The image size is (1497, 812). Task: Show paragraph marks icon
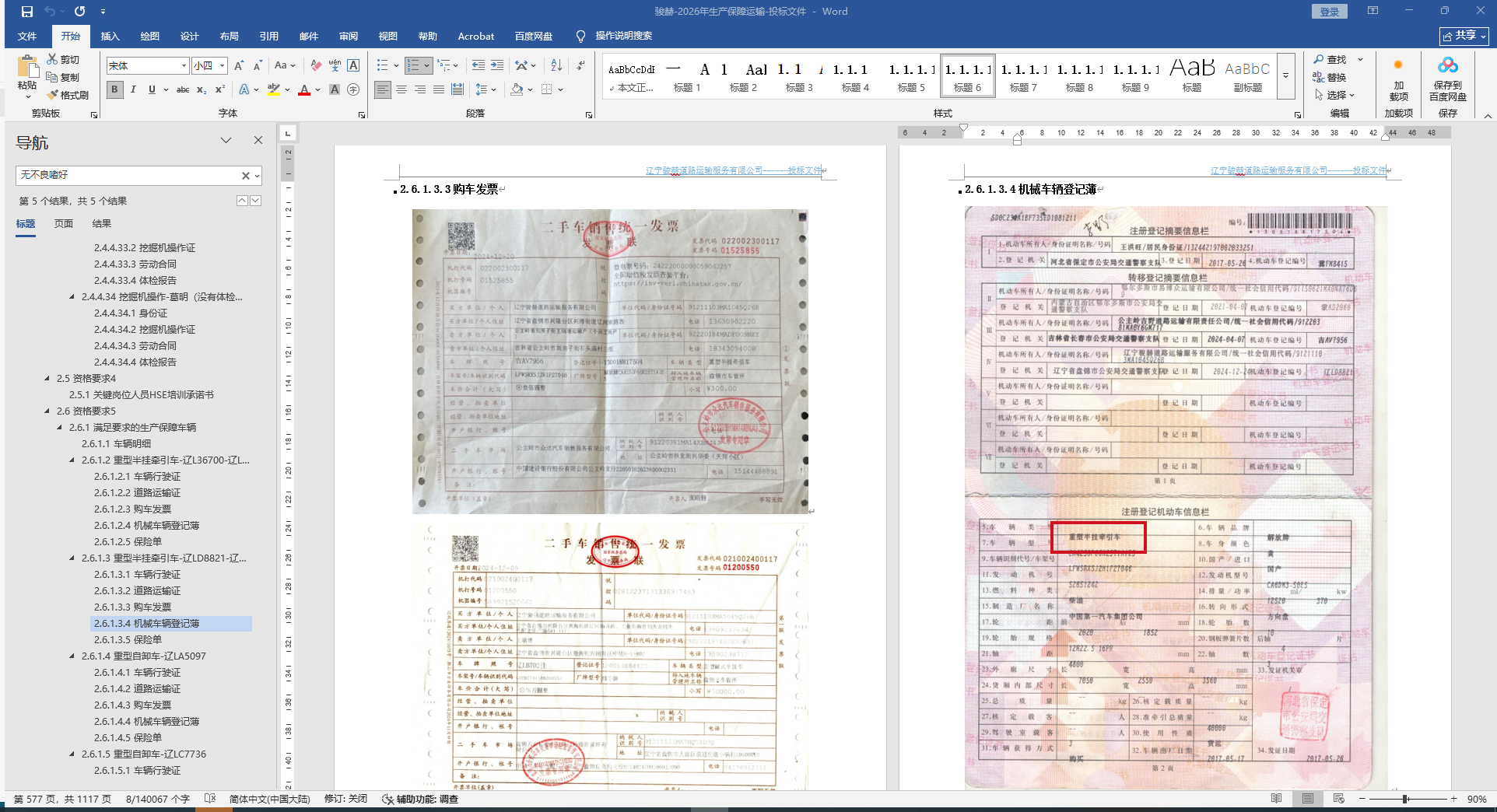pyautogui.click(x=581, y=66)
